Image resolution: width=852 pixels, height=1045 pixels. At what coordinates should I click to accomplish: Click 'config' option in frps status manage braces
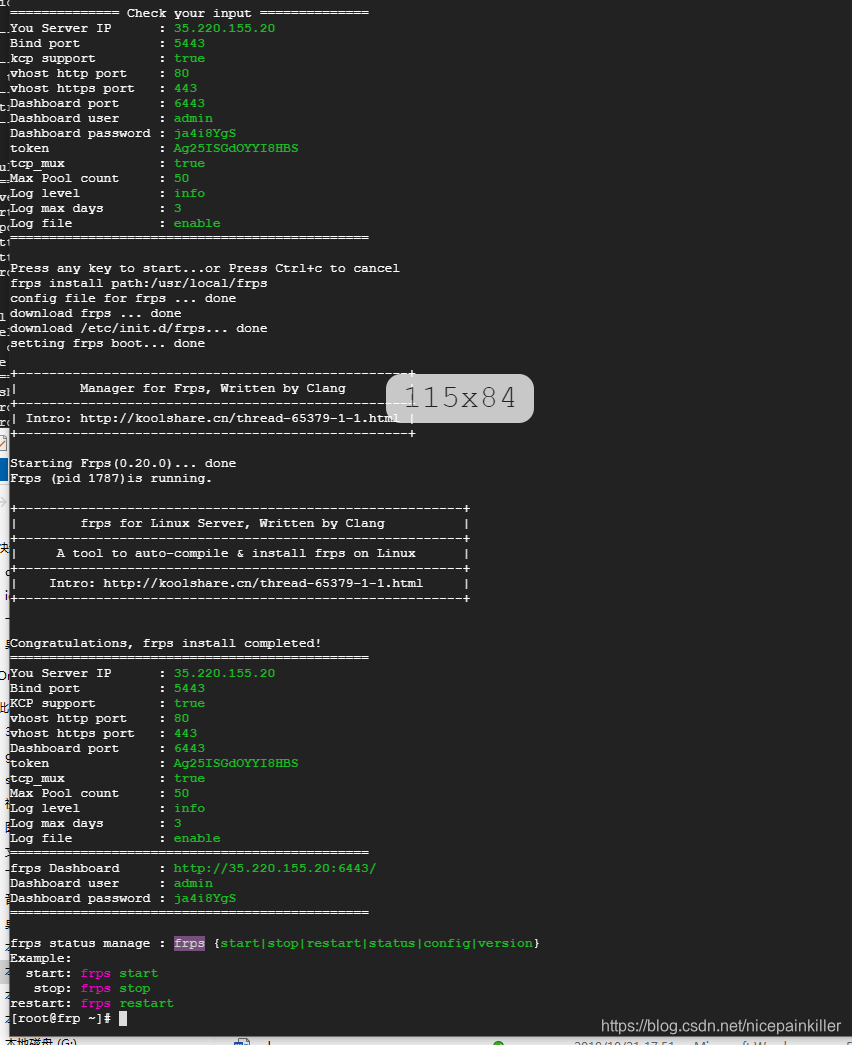coord(447,943)
